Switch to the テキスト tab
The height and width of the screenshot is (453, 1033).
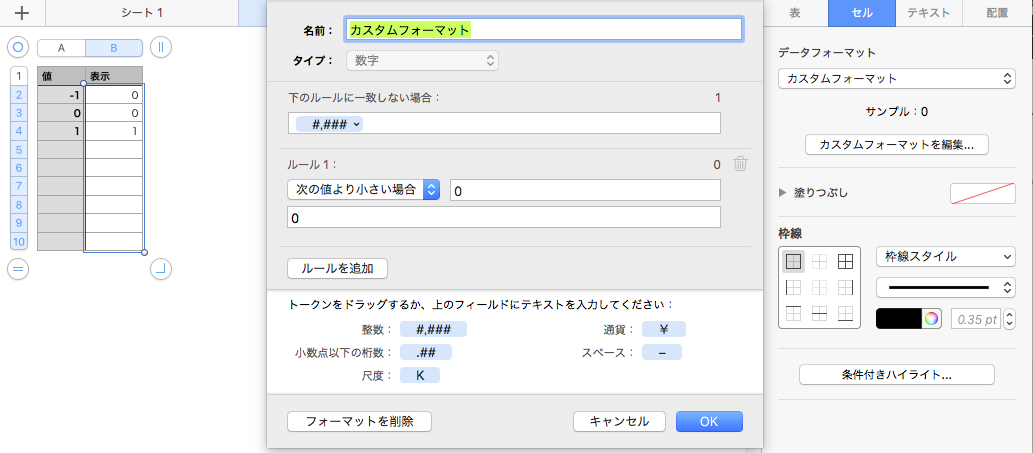pos(928,13)
